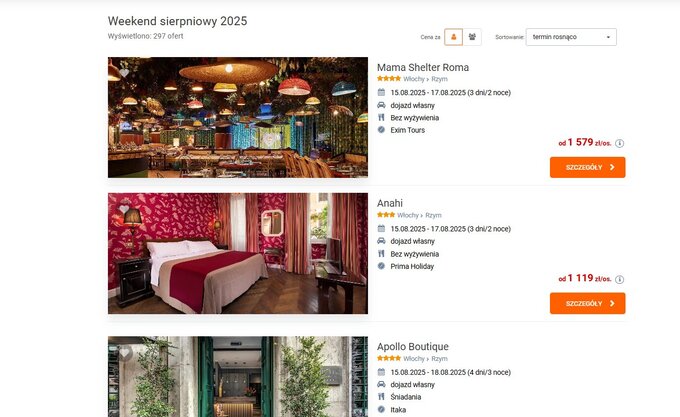This screenshot has height=417, width=680.
Task: Open Anahi hotel title link
Action: [x=389, y=203]
